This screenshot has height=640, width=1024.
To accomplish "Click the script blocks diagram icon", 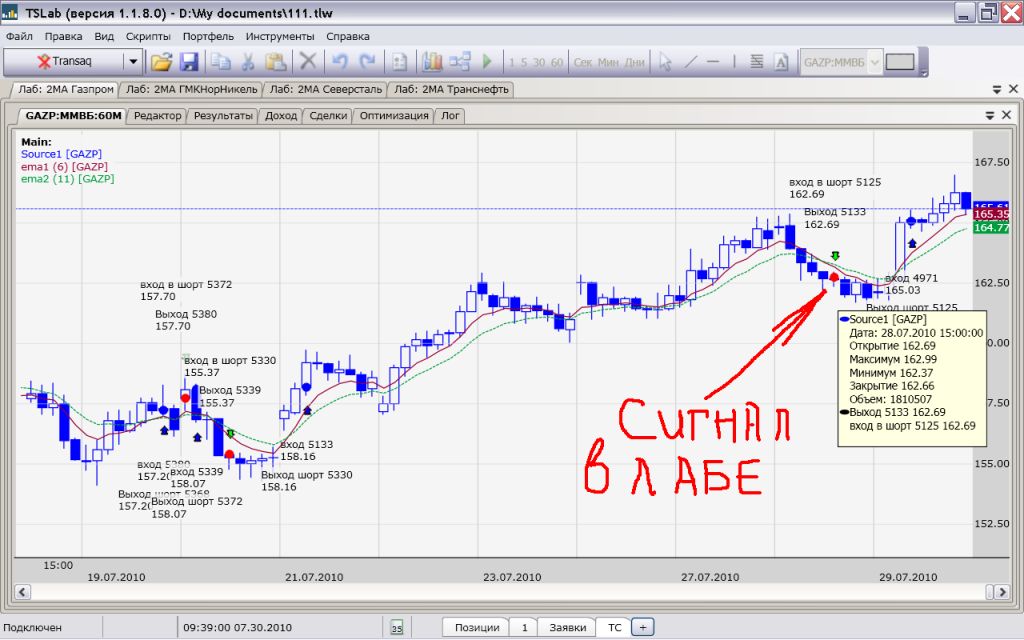I will (460, 62).
